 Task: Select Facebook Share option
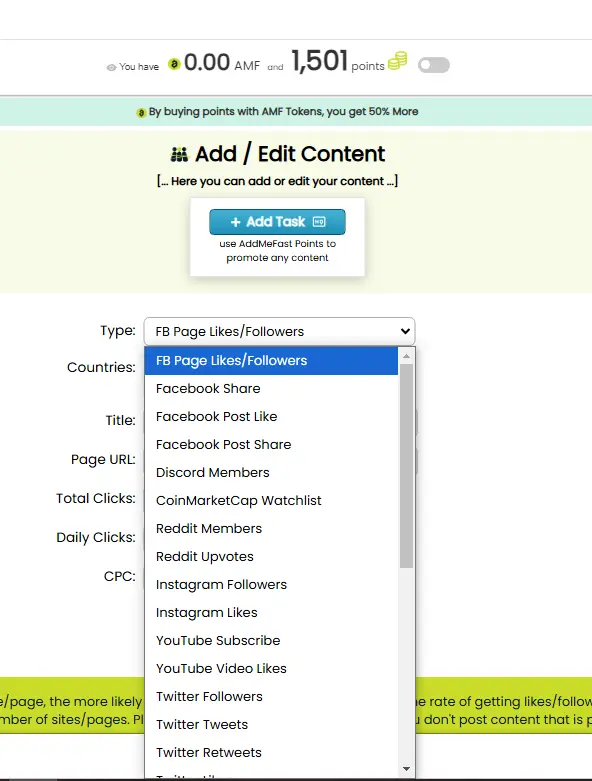point(271,389)
